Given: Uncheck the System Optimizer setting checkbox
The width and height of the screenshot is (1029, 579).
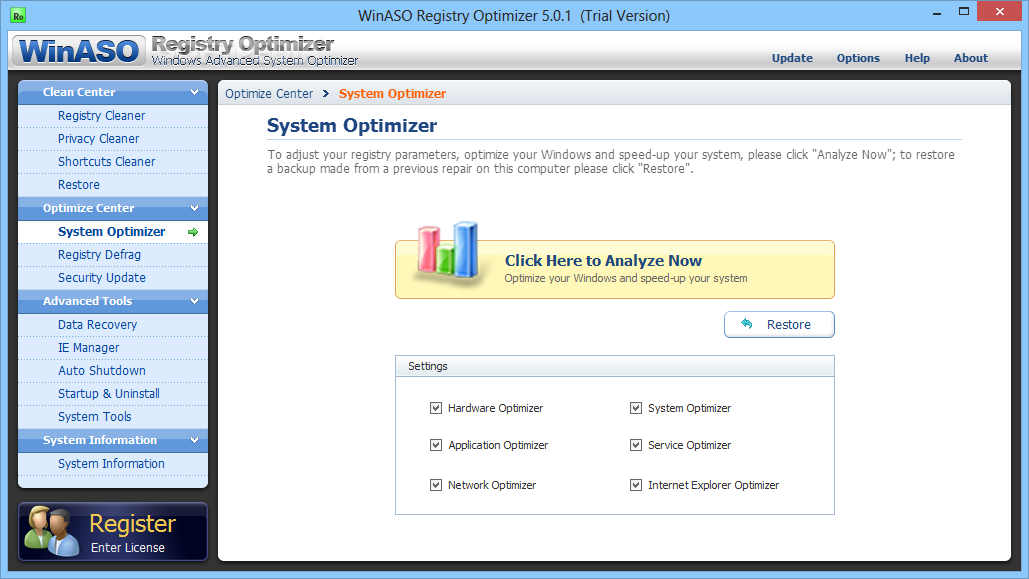Looking at the screenshot, I should (636, 408).
